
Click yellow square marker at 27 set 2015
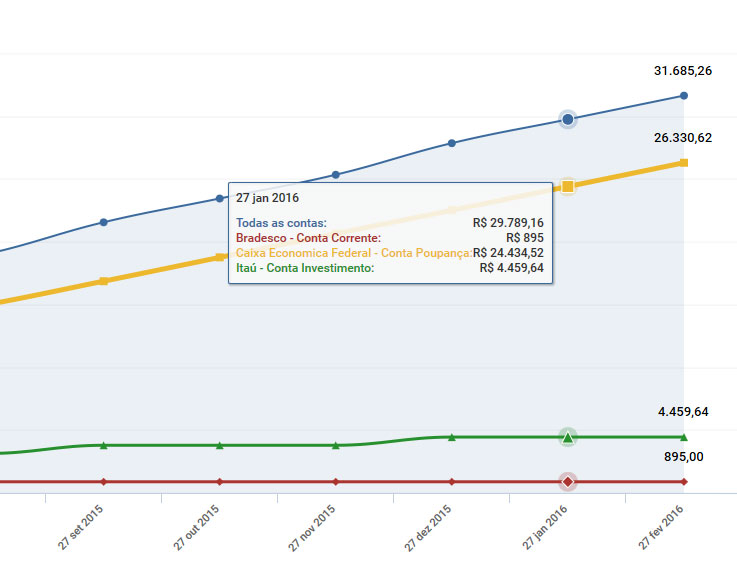point(104,281)
